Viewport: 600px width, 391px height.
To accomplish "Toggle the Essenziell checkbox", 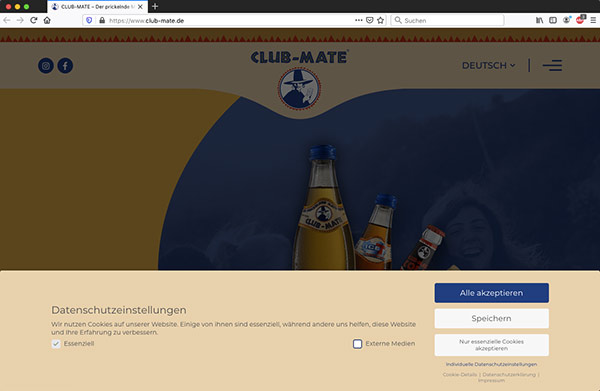I will 56,344.
